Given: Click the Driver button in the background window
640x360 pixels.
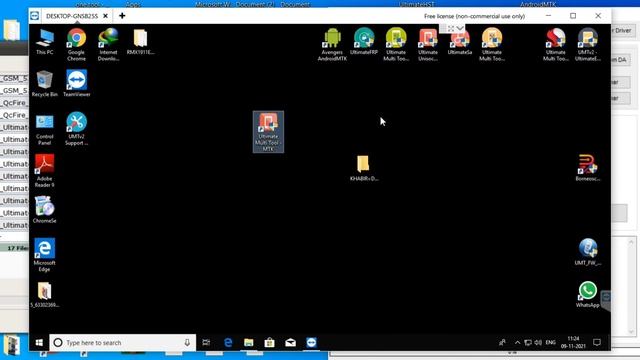Looking at the screenshot, I should click(x=622, y=31).
